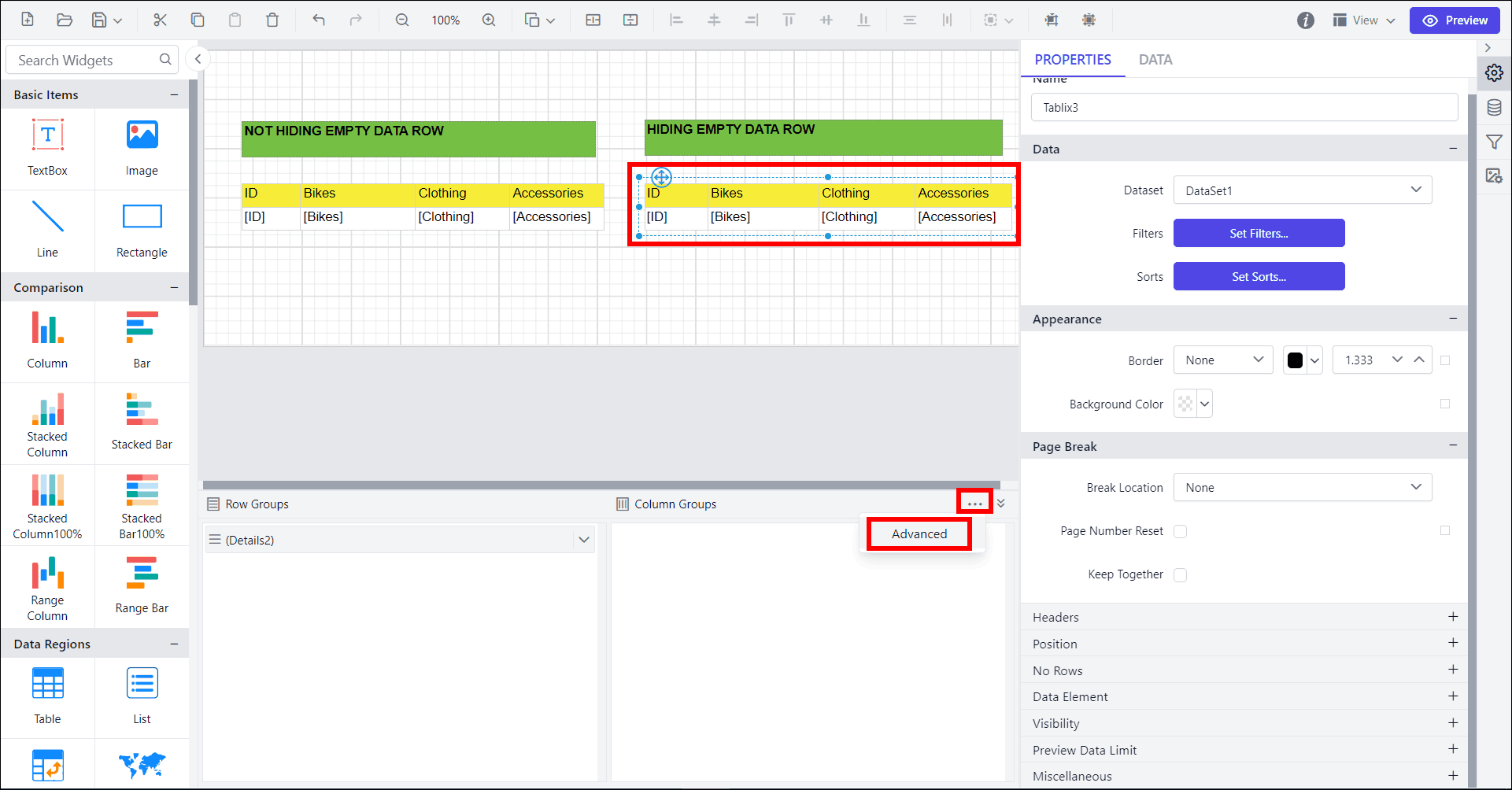Click the Cut scissors icon in toolbar
This screenshot has width=1512, height=790.
coord(160,20)
